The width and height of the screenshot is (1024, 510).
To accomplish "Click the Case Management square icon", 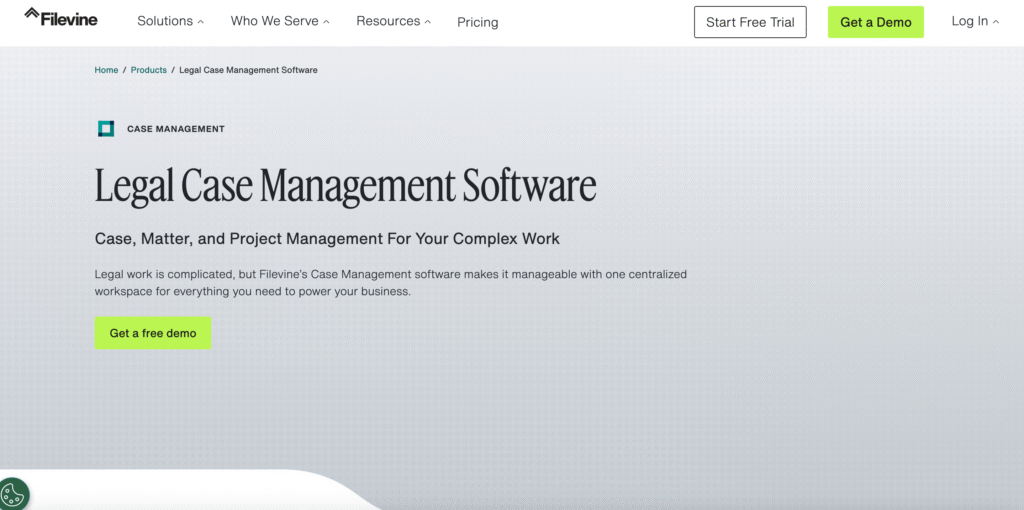I will (106, 129).
